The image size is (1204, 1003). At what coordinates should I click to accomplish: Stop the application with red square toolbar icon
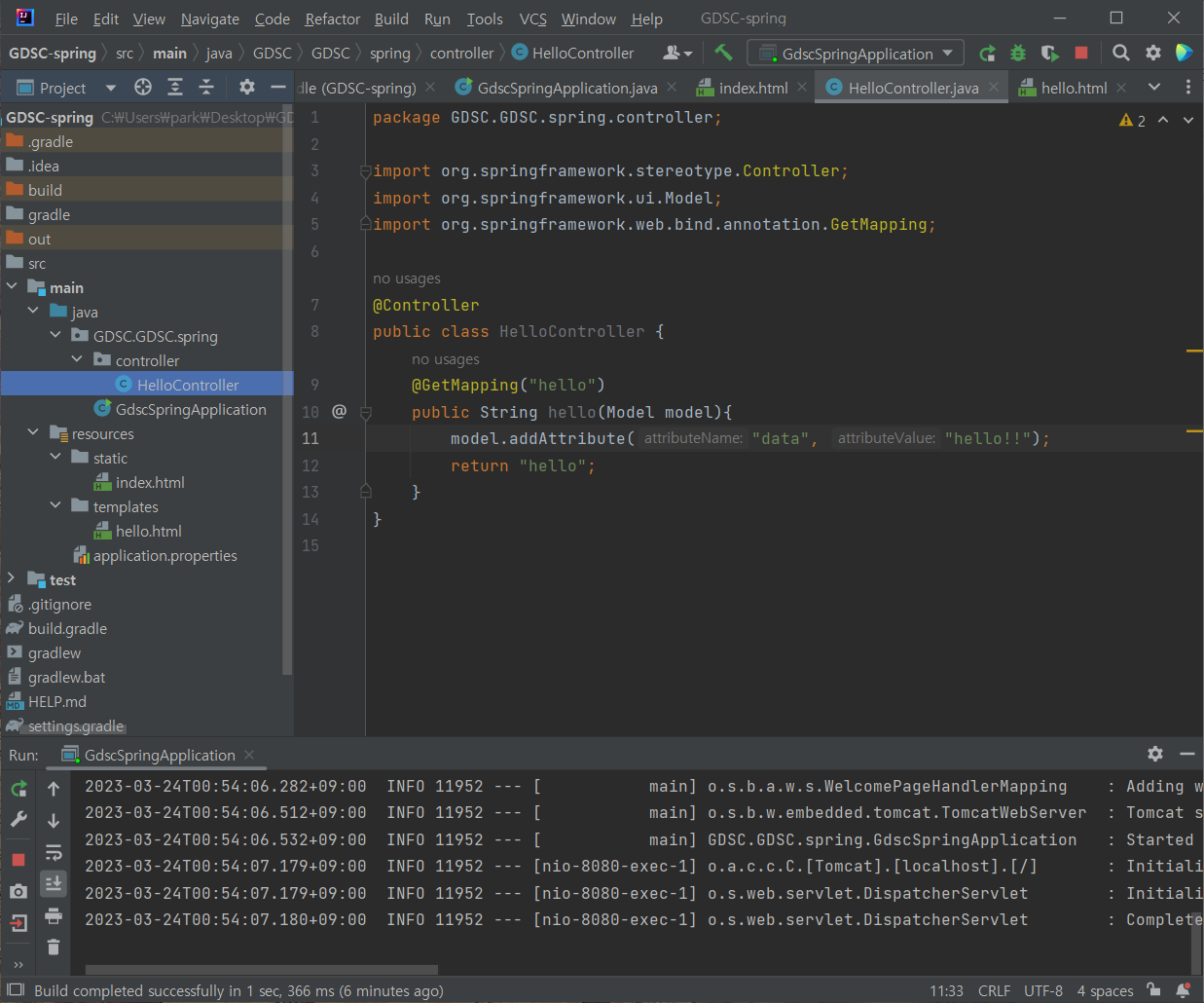click(x=1081, y=53)
